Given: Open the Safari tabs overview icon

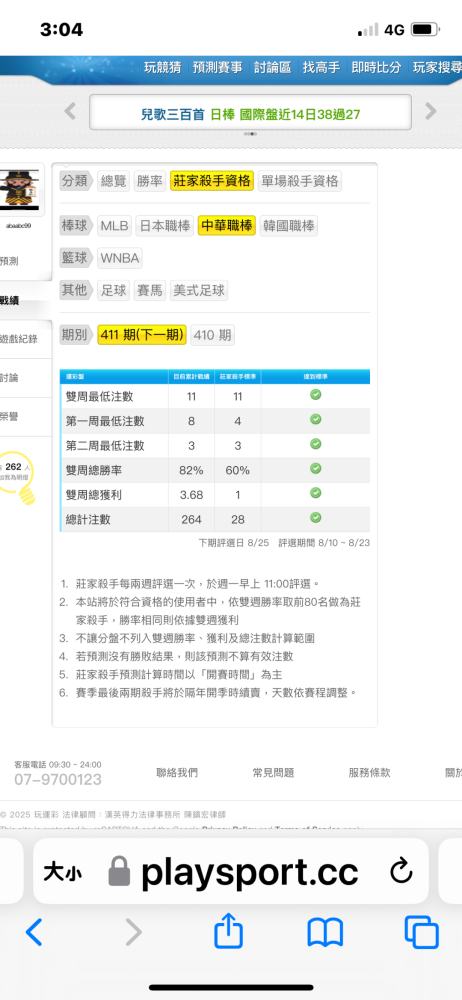Looking at the screenshot, I should tap(422, 932).
